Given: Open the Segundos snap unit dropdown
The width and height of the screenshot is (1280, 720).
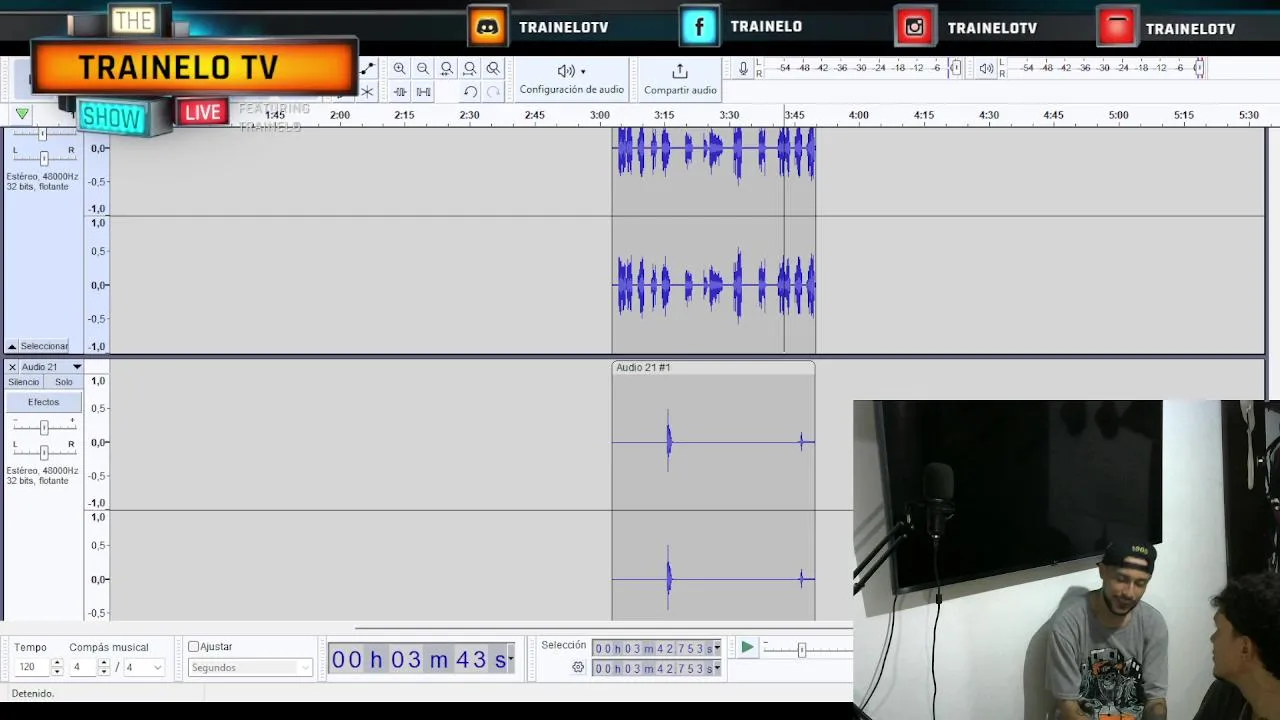Looking at the screenshot, I should pyautogui.click(x=250, y=668).
